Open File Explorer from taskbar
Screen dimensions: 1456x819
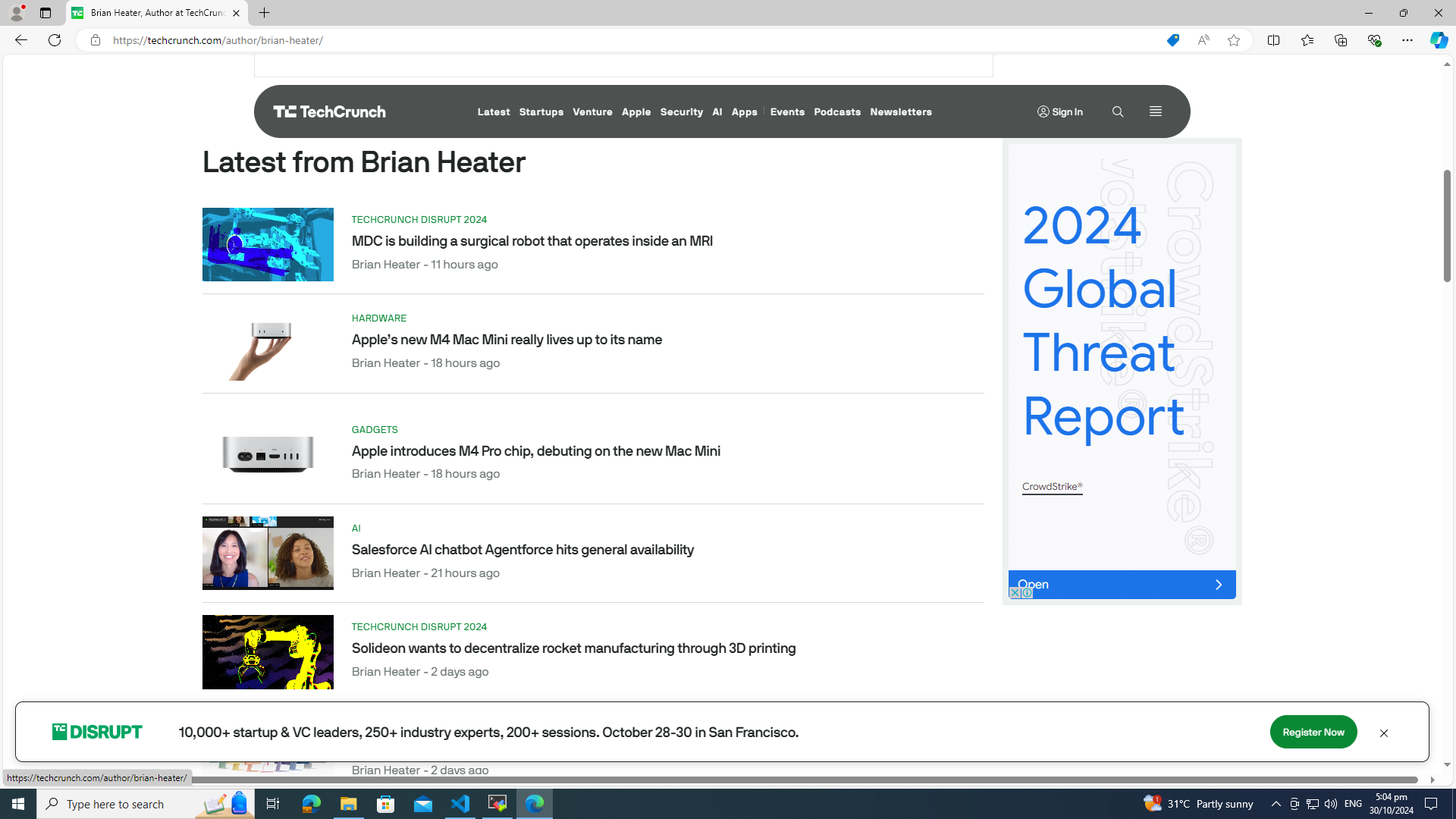348,804
